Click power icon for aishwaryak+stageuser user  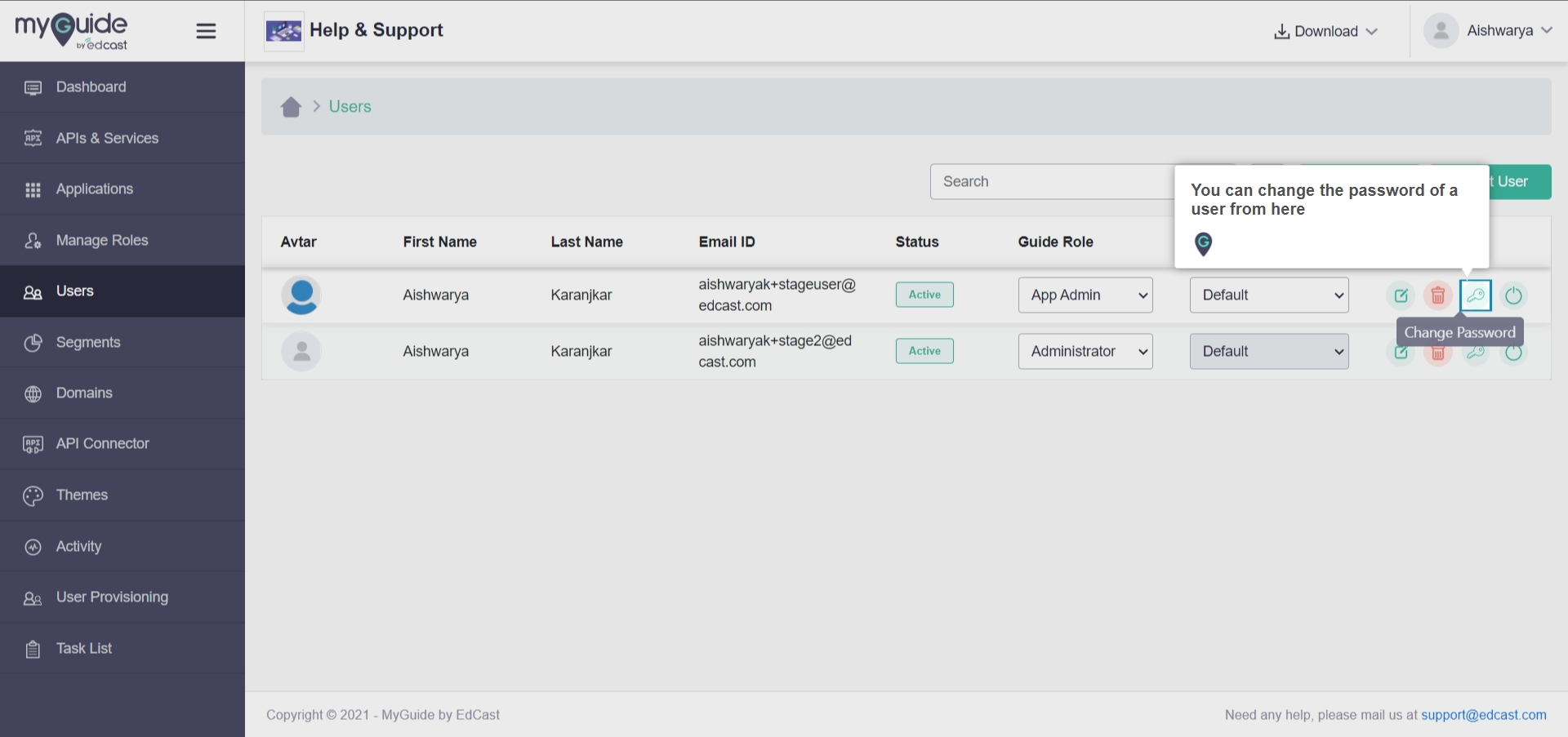(1513, 295)
